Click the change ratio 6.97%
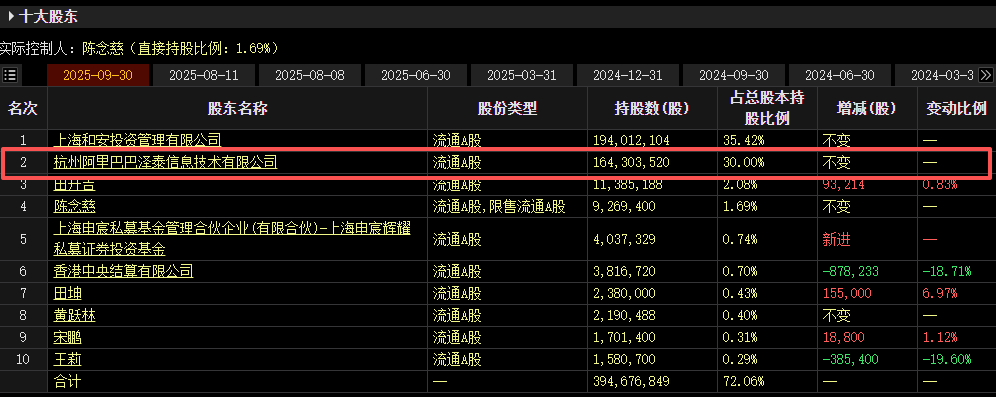The image size is (996, 397). tap(940, 293)
